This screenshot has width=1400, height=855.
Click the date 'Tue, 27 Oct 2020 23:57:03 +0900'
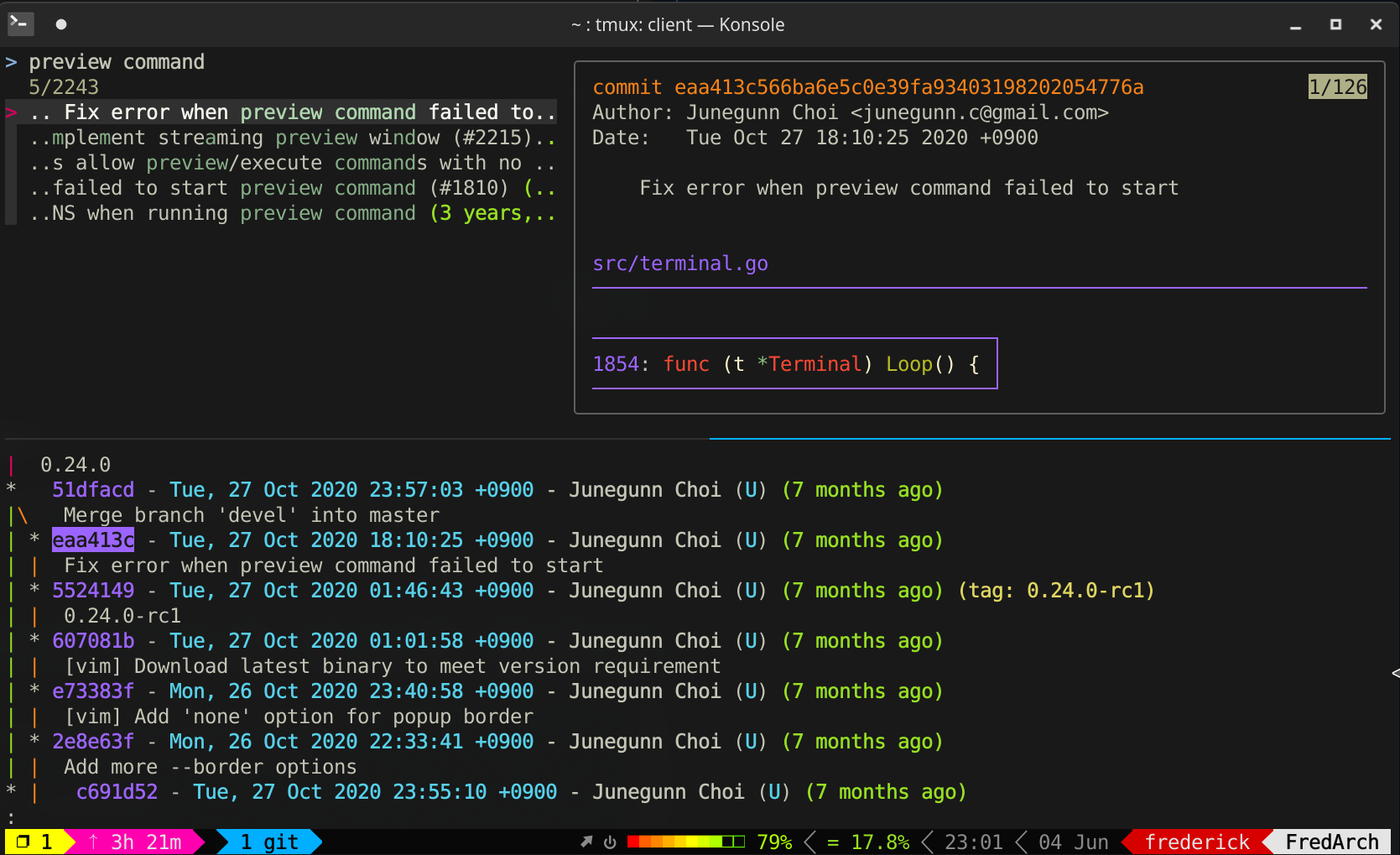[351, 490]
